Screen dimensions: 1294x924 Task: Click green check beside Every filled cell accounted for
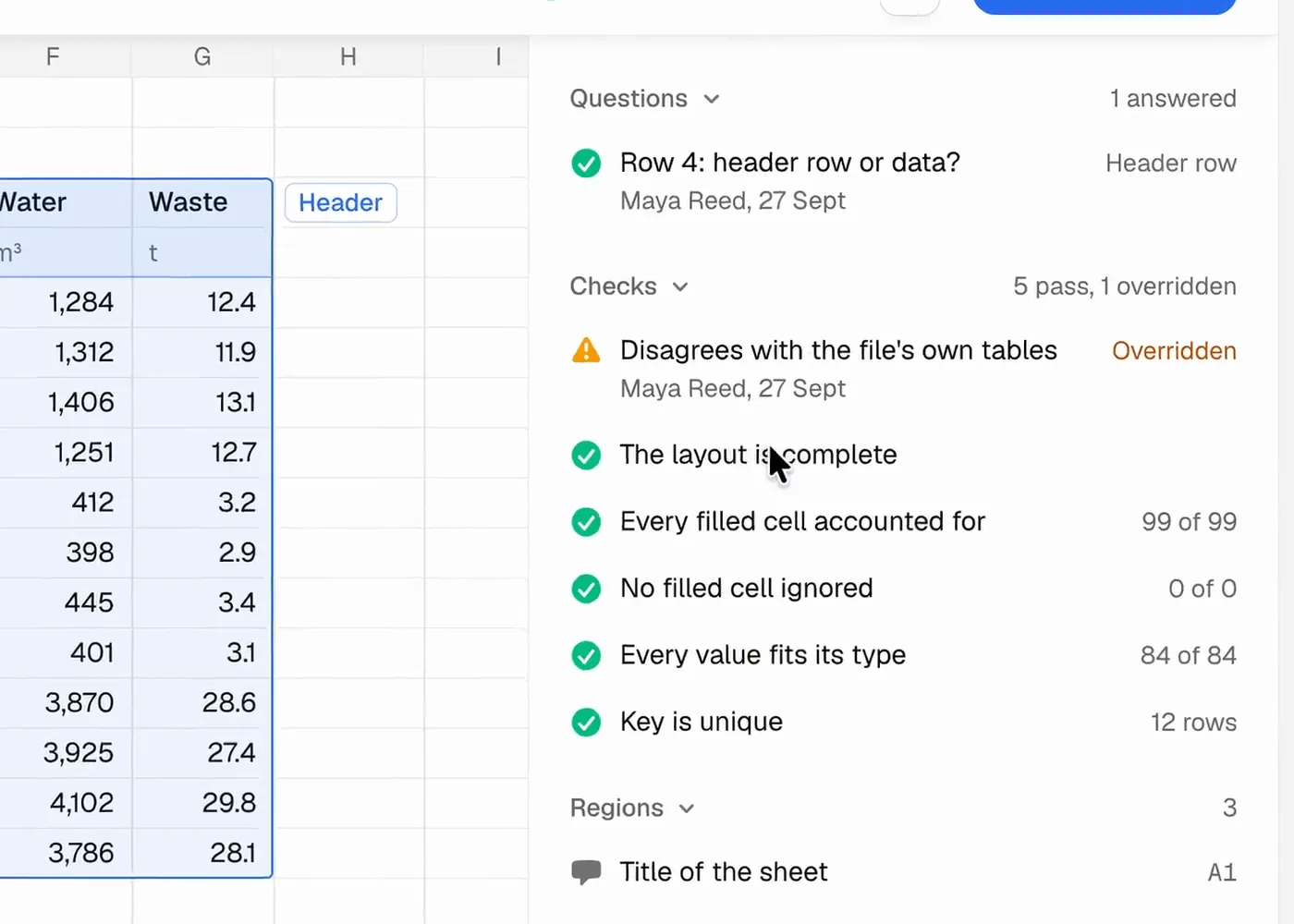(x=586, y=522)
